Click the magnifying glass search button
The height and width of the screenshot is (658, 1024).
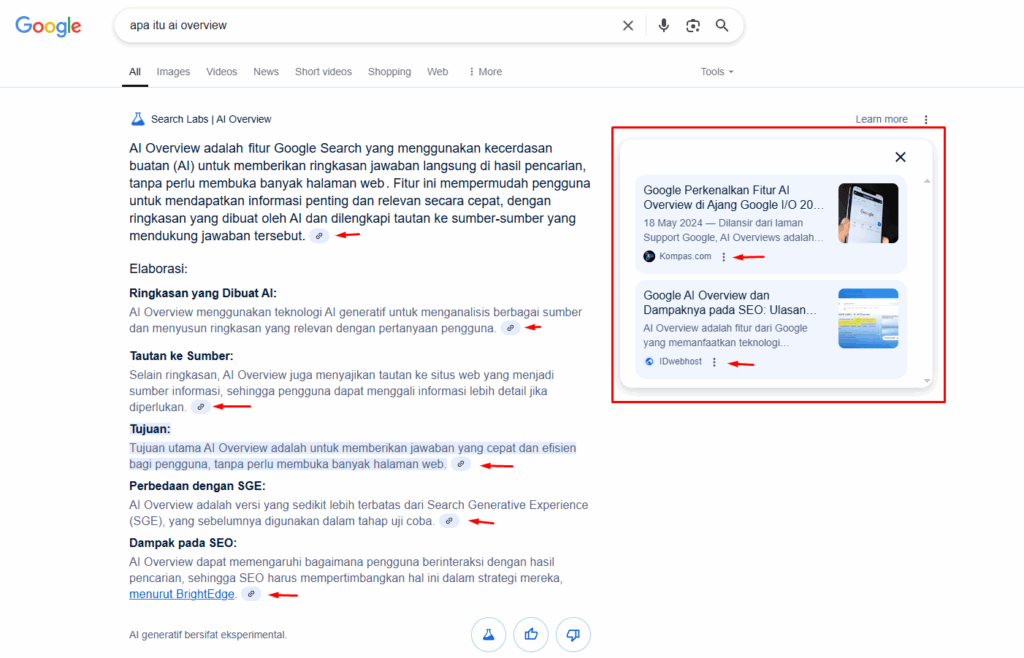click(x=722, y=25)
